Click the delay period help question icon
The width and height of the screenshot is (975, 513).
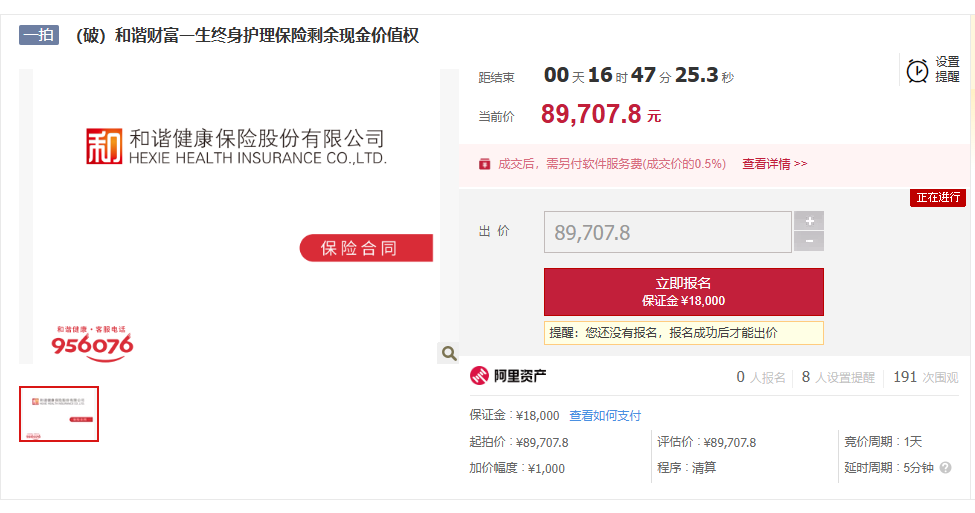point(945,468)
